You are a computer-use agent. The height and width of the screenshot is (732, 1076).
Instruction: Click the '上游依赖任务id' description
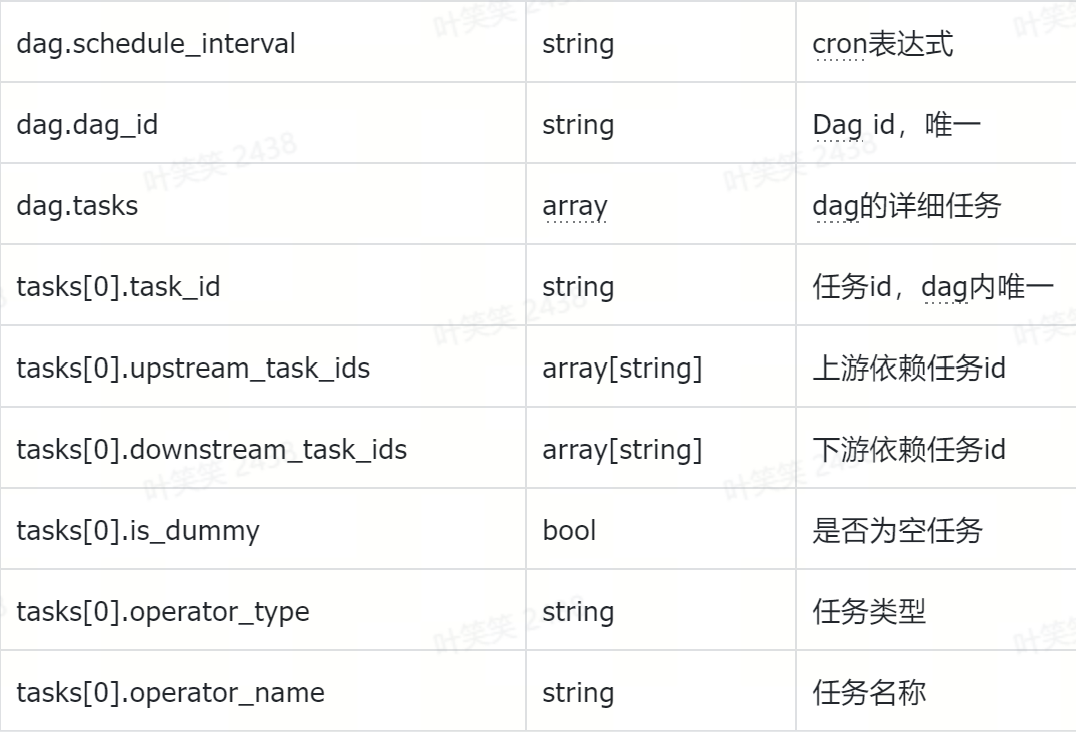coord(909,368)
